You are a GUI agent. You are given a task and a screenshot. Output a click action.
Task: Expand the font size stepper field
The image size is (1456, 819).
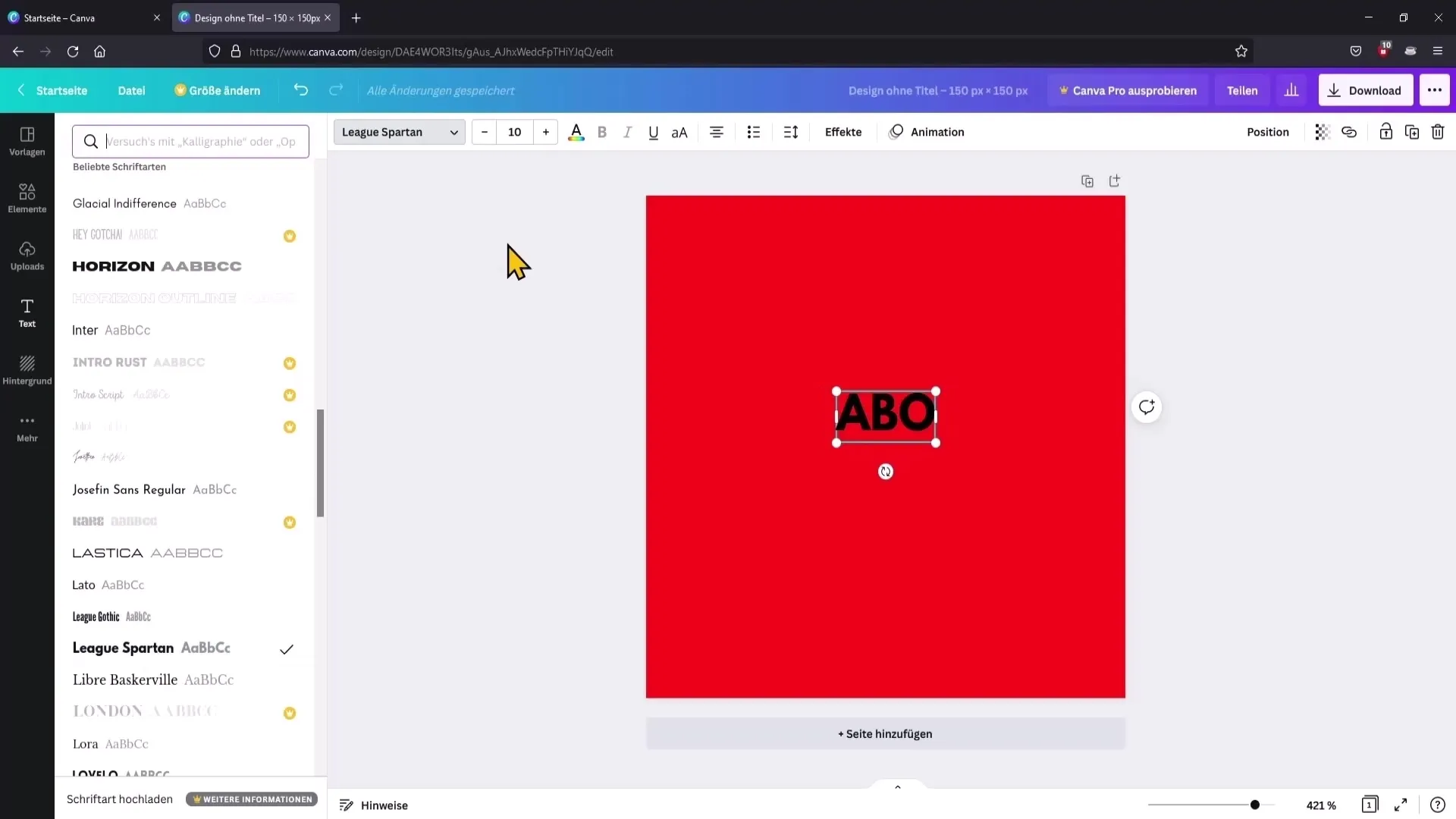pos(545,131)
